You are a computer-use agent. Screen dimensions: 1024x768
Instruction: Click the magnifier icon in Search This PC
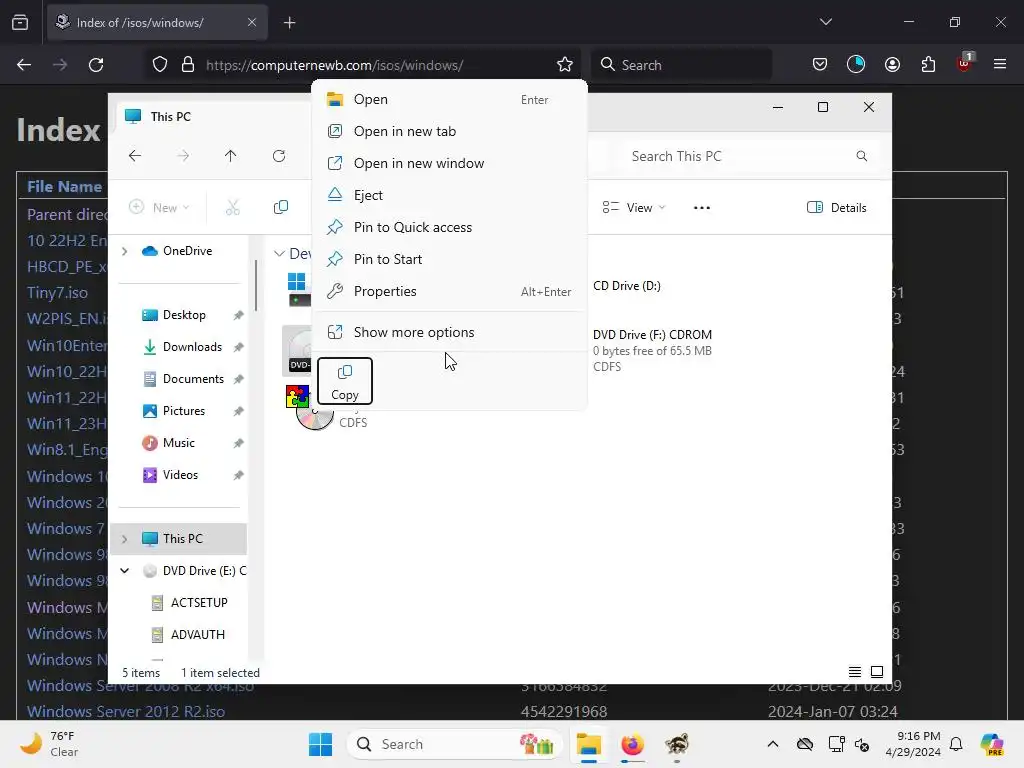click(862, 156)
